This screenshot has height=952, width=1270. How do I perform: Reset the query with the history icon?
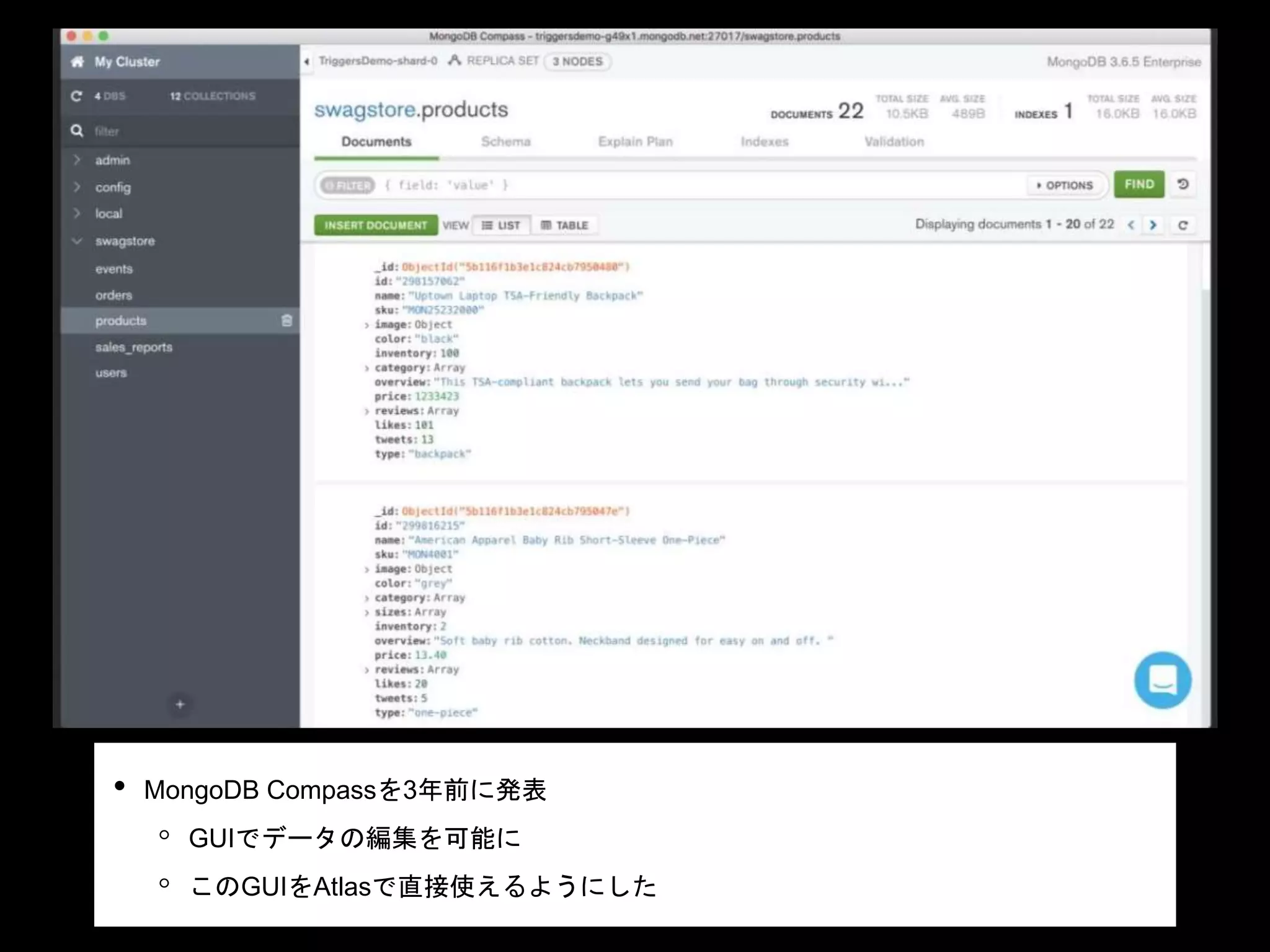pyautogui.click(x=1183, y=184)
